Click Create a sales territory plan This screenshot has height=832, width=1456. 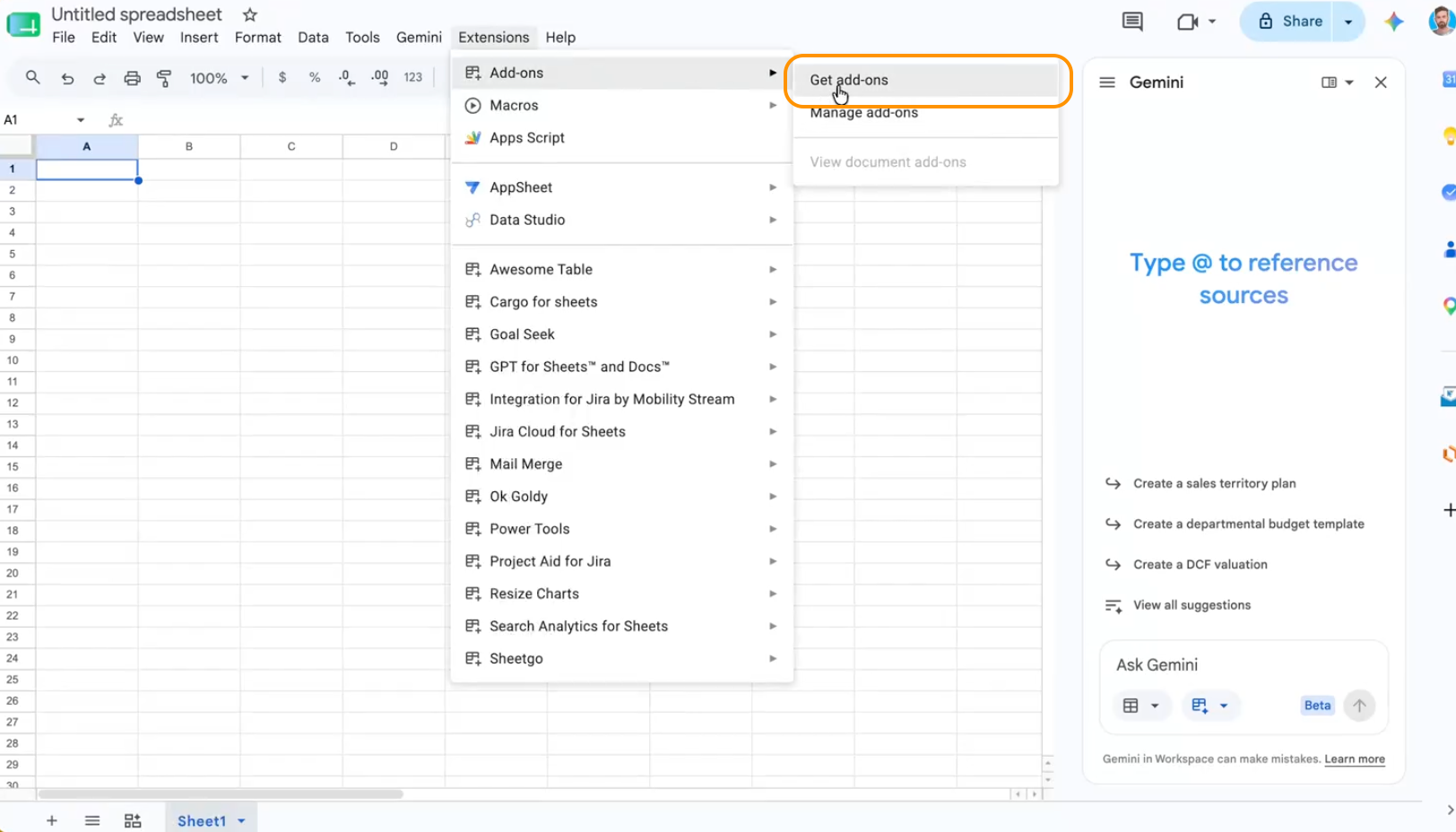[x=1214, y=483]
